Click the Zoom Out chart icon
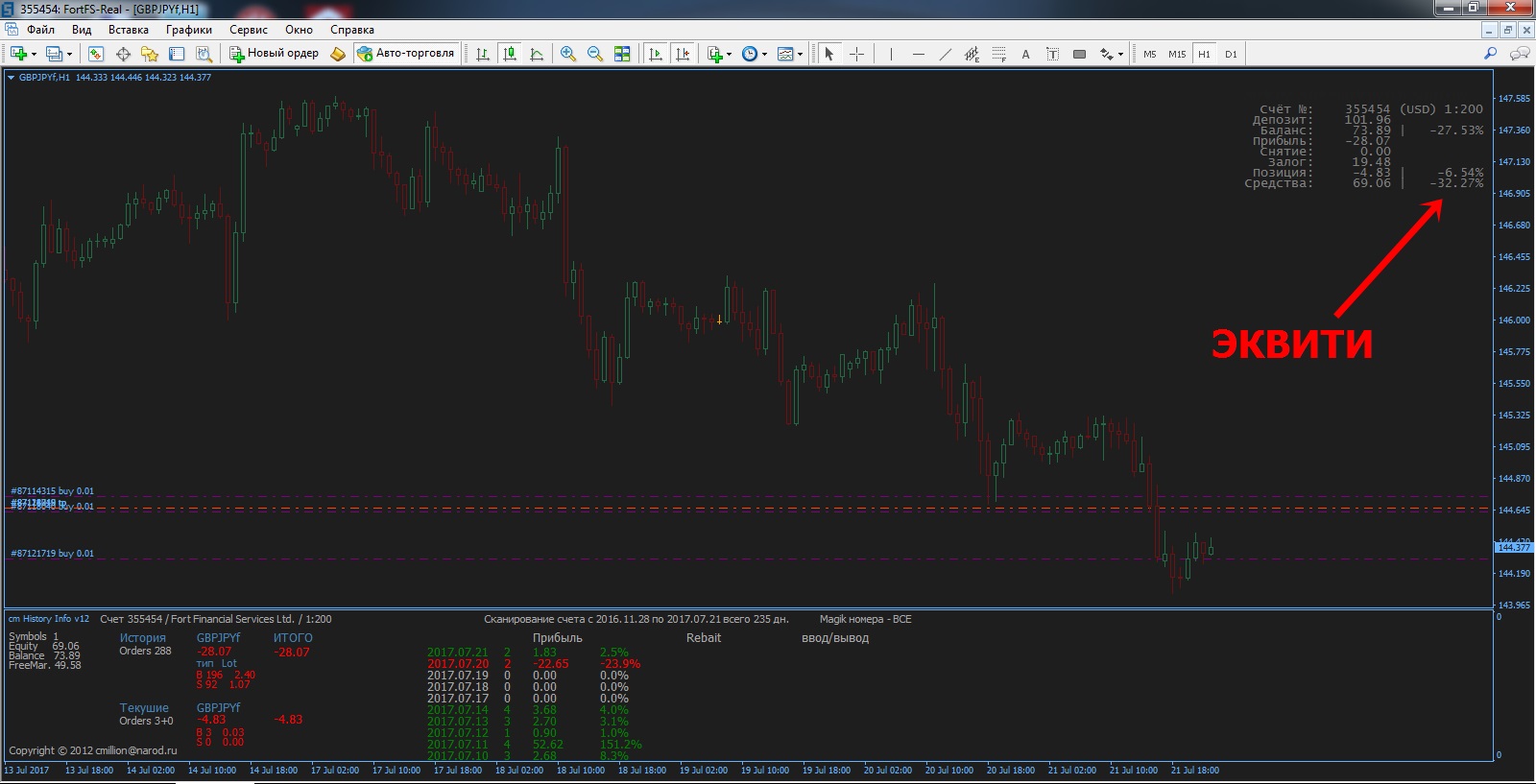Image resolution: width=1536 pixels, height=784 pixels. (x=595, y=54)
